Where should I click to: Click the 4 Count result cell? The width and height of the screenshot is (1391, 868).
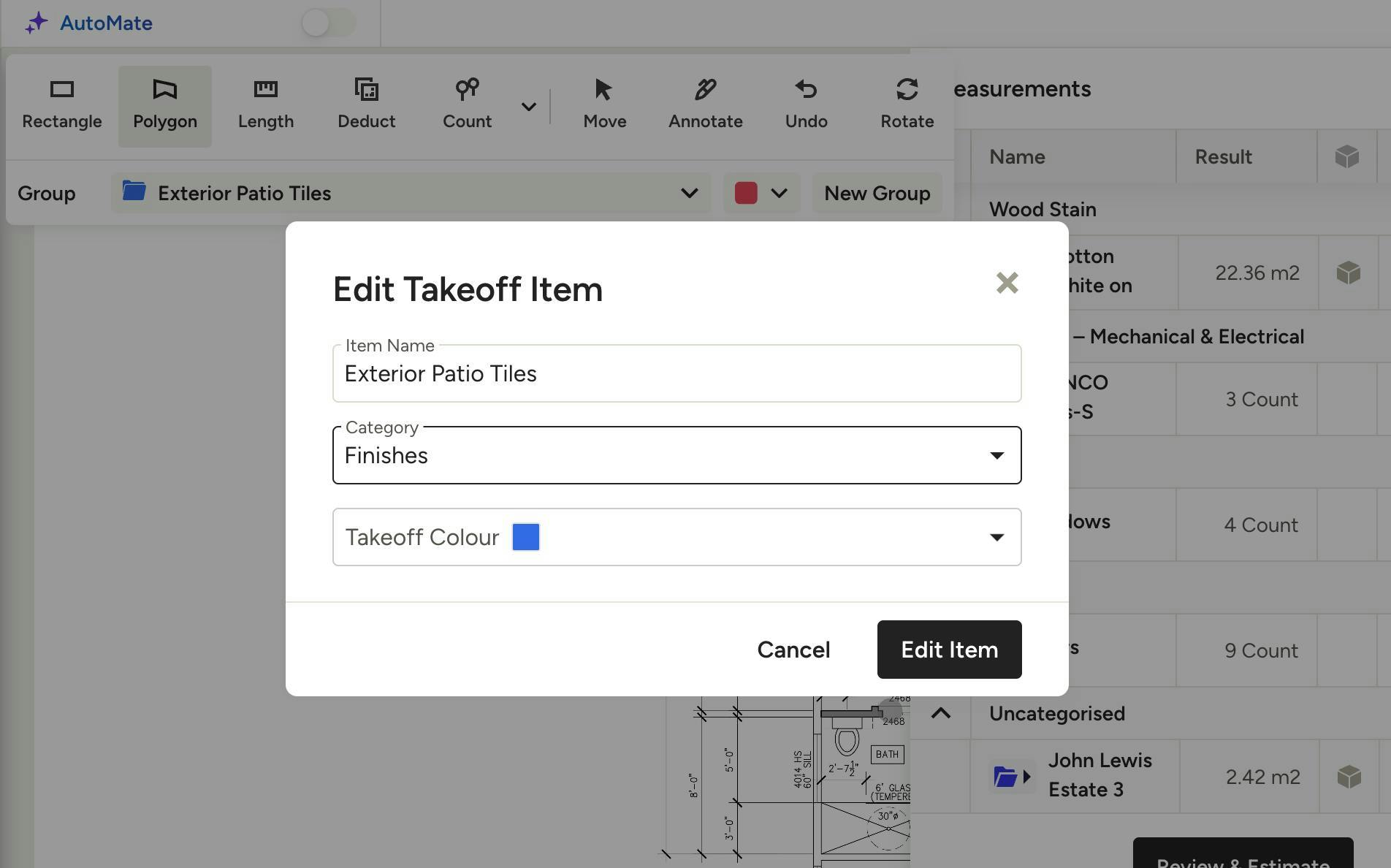tap(1249, 525)
